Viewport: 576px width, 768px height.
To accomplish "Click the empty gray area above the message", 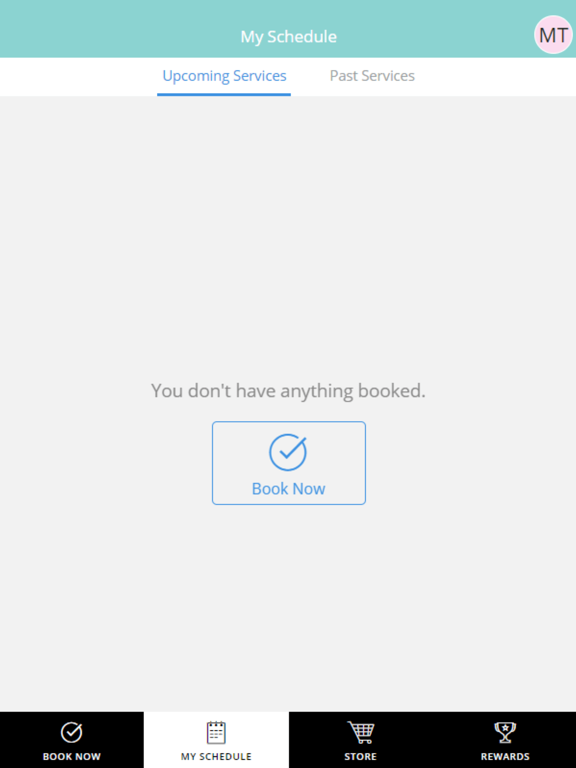I will click(288, 235).
